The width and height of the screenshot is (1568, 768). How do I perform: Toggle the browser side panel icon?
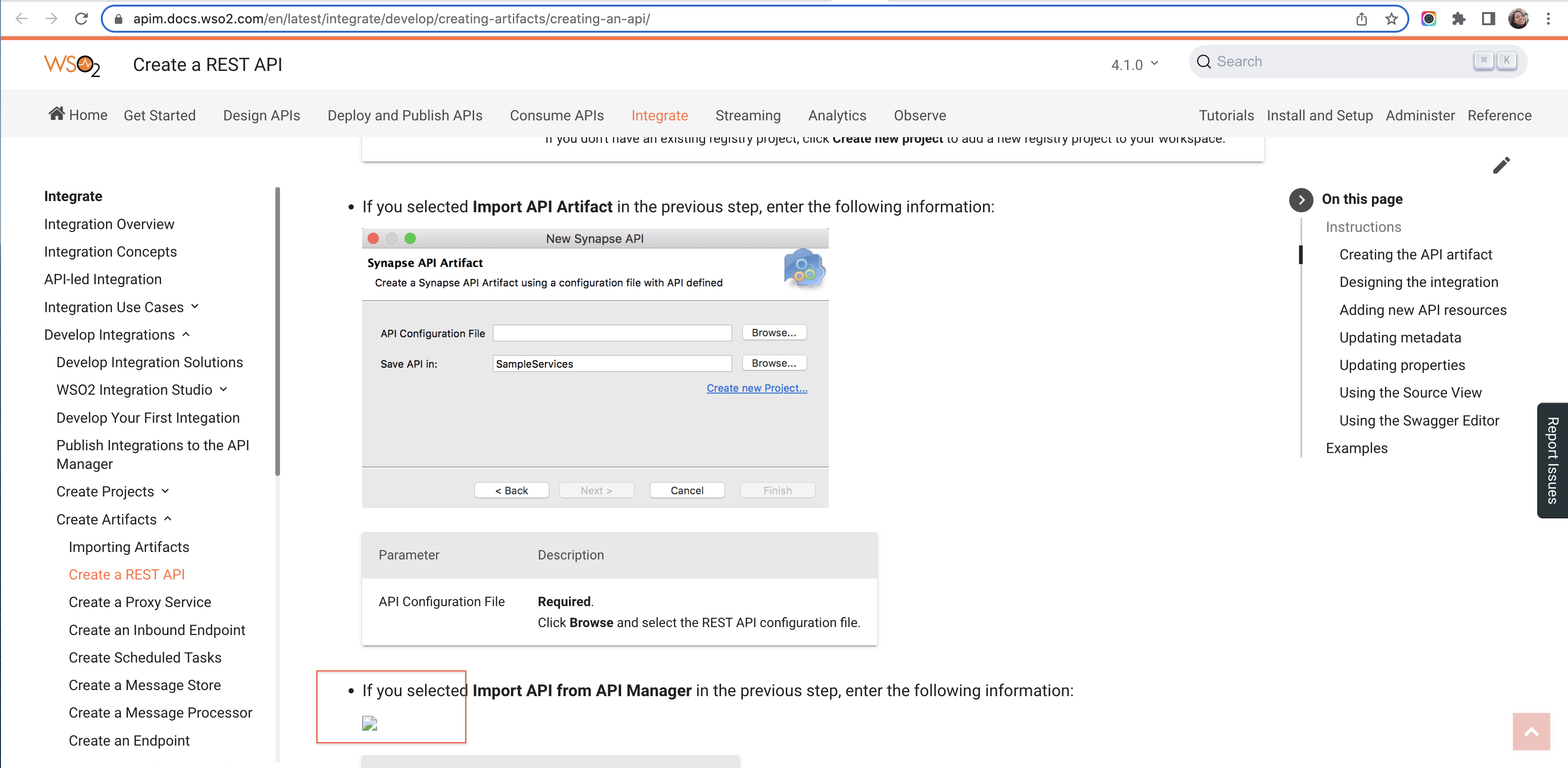(1488, 19)
